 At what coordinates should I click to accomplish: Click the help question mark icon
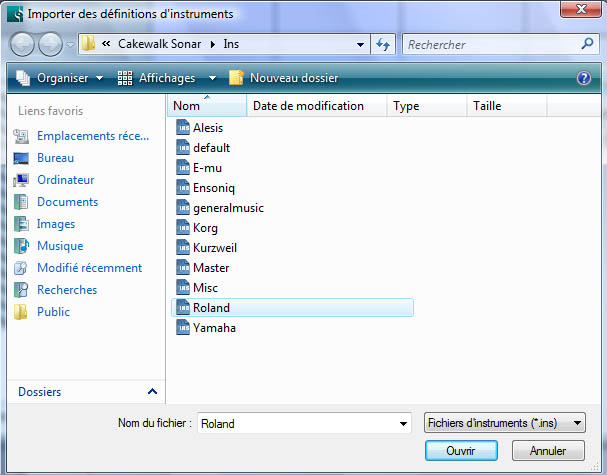click(x=583, y=78)
